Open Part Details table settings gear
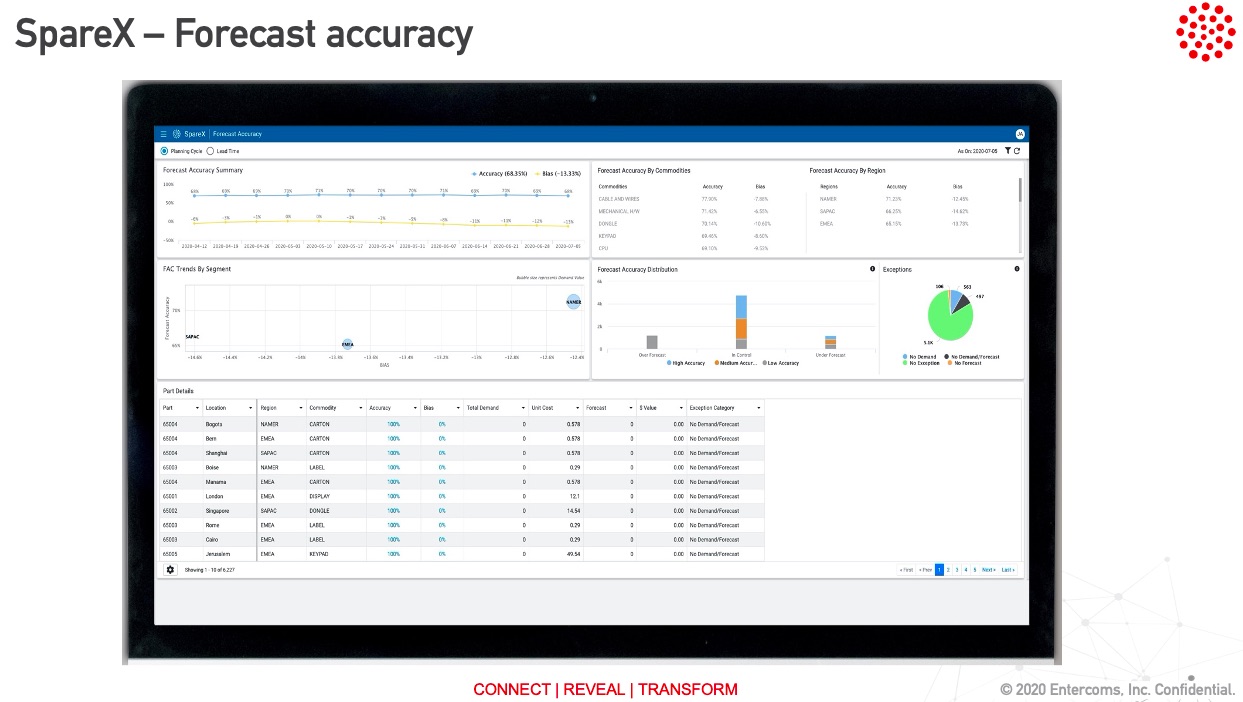The height and width of the screenshot is (702, 1243). point(170,570)
